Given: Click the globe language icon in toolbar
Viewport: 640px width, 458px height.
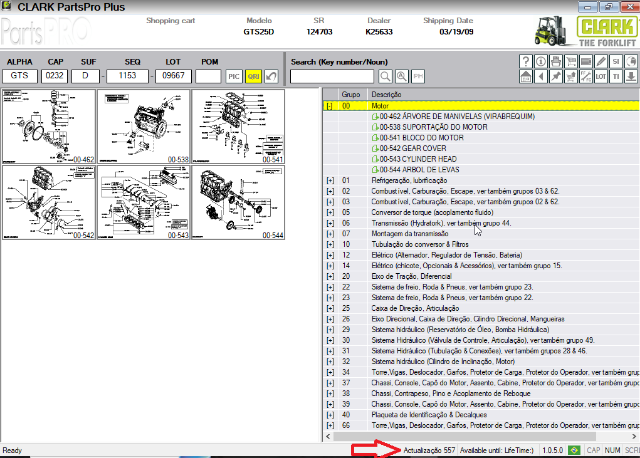Looking at the screenshot, I should point(631,61).
